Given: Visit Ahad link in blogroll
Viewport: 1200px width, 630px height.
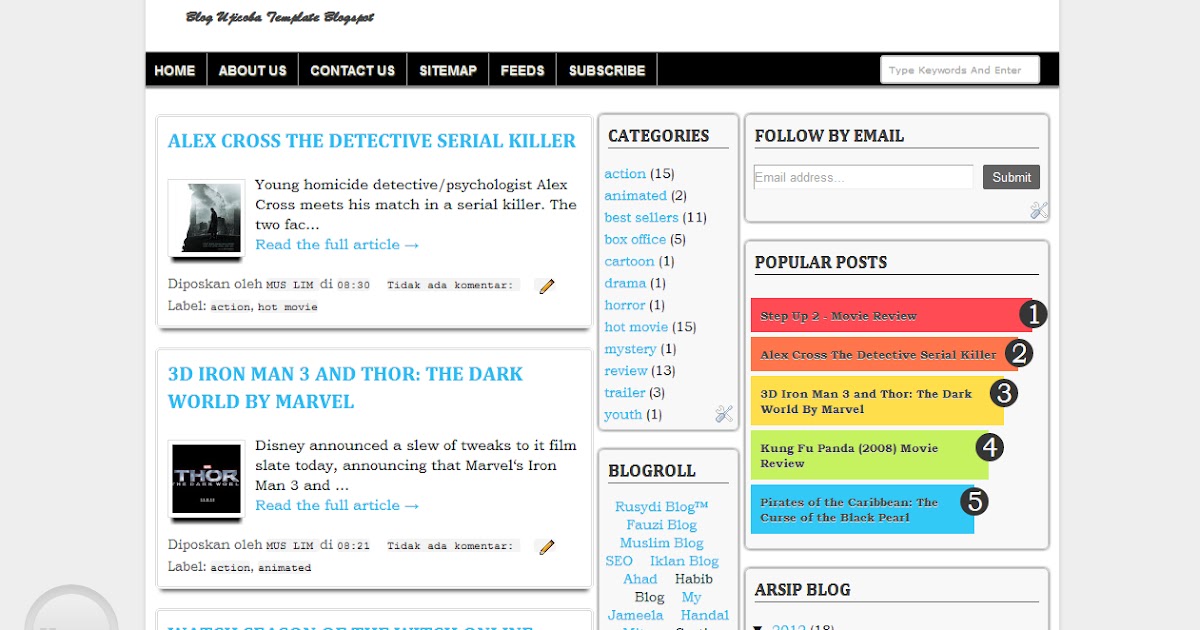Looking at the screenshot, I should tap(640, 579).
